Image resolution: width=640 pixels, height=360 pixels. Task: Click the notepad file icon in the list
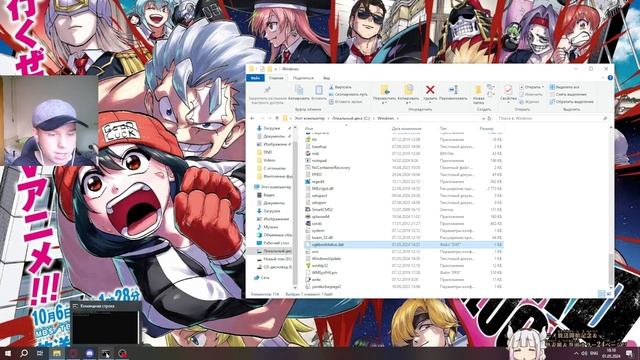point(308,160)
